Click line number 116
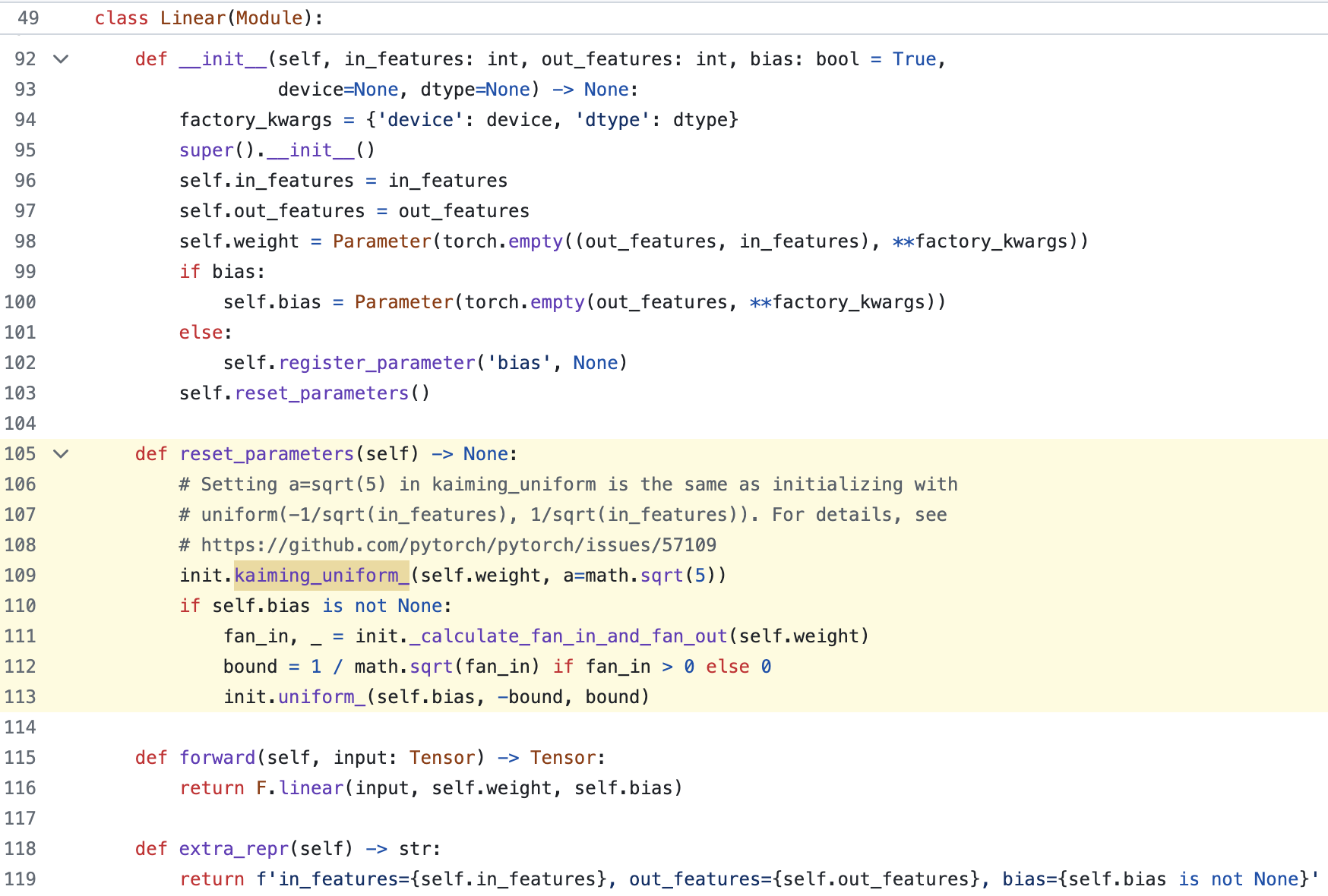The image size is (1328, 896). 21,788
